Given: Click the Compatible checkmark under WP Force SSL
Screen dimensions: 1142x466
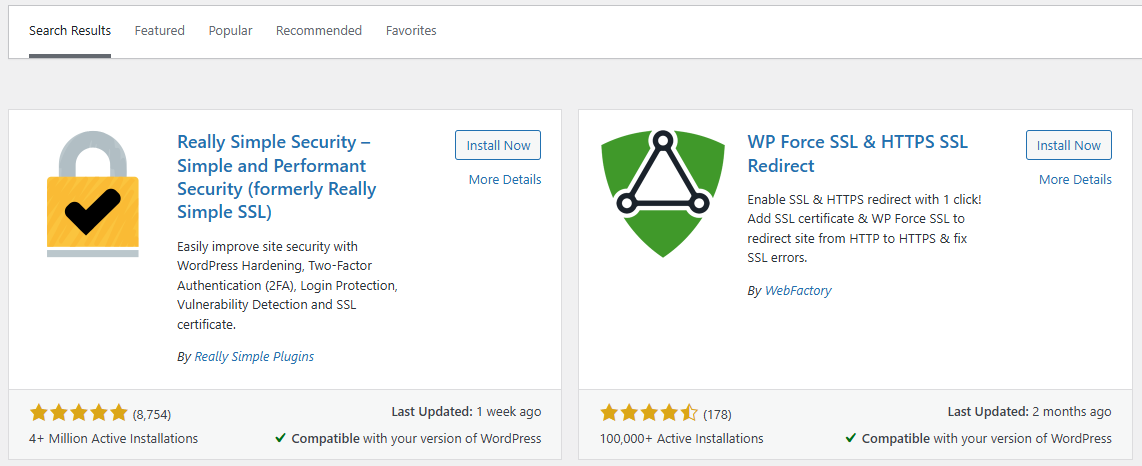Looking at the screenshot, I should point(851,439).
